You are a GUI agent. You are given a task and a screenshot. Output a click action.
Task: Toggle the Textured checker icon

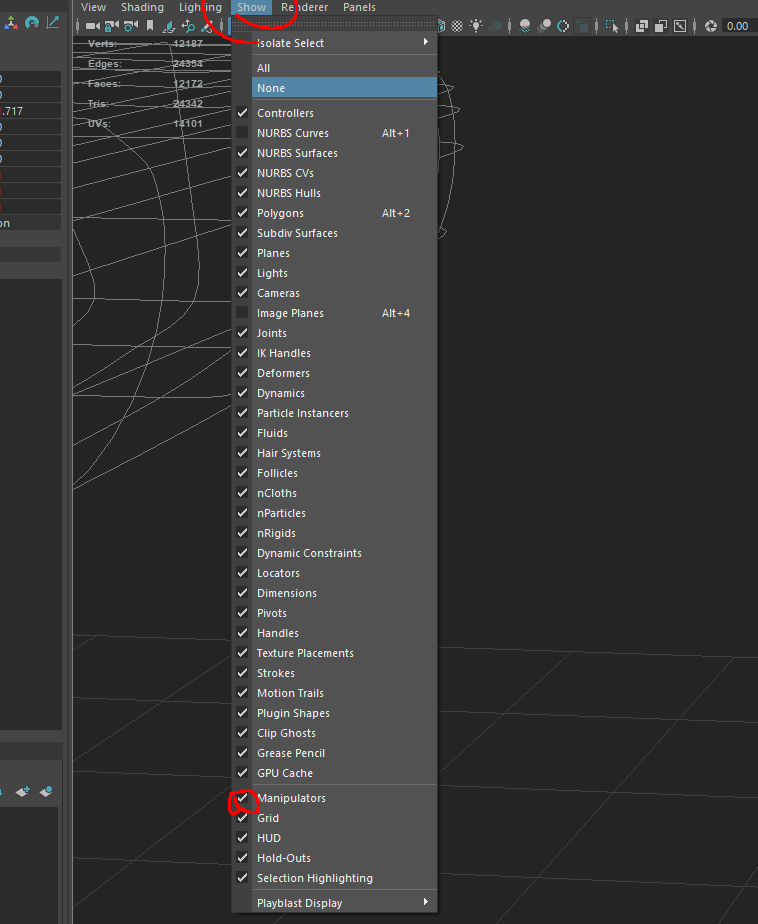click(457, 26)
